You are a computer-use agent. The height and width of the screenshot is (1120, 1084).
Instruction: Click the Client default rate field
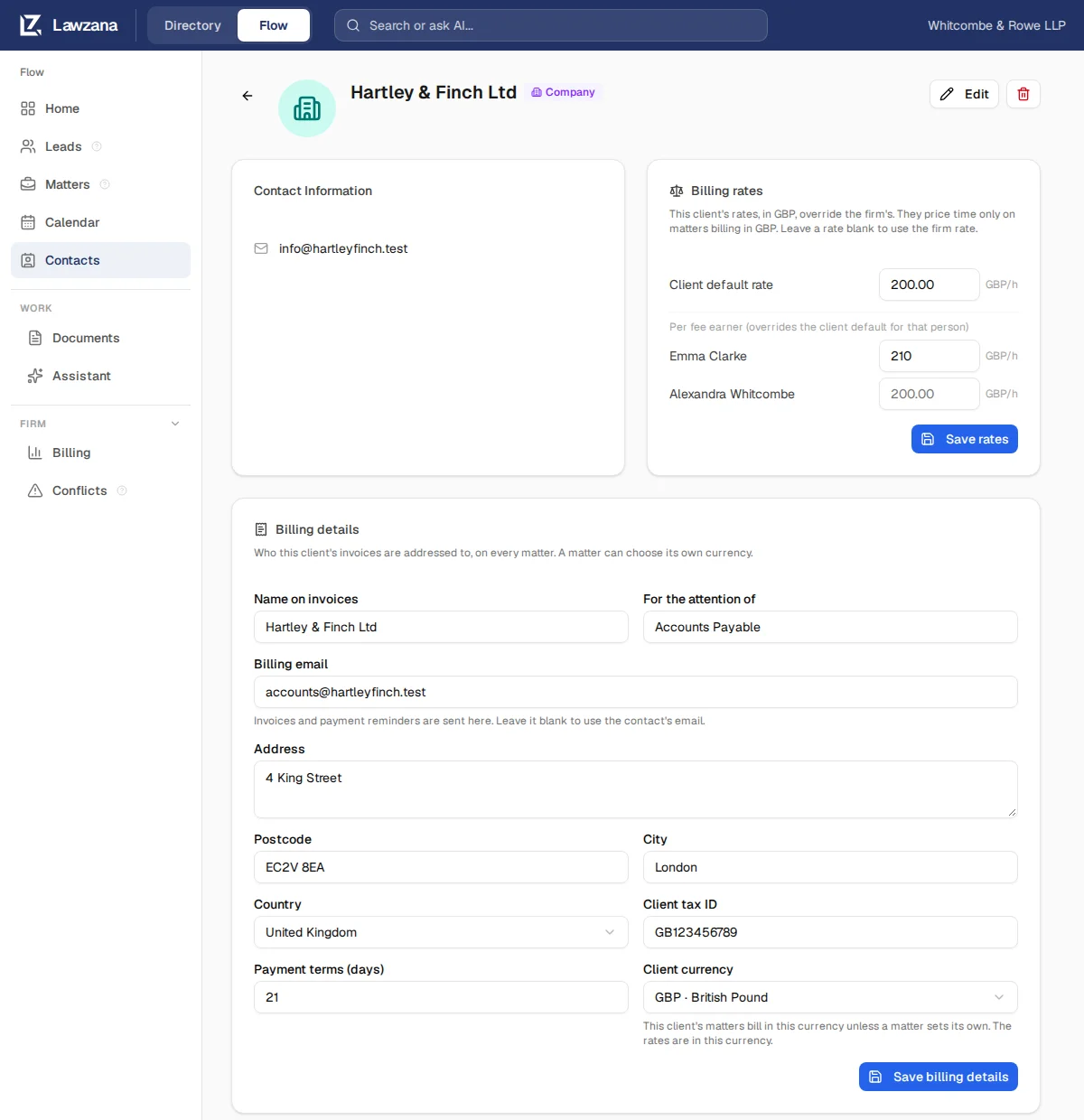click(x=930, y=285)
